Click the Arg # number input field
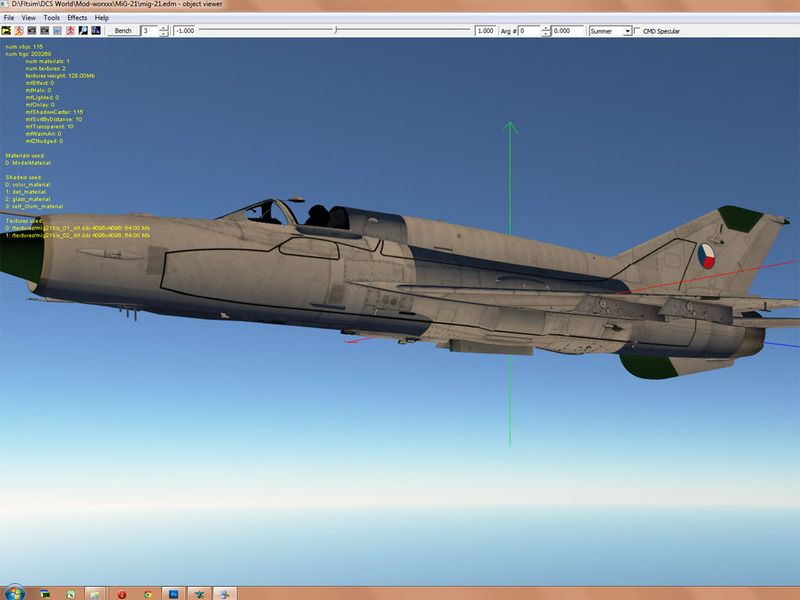The image size is (800, 600). [x=528, y=31]
